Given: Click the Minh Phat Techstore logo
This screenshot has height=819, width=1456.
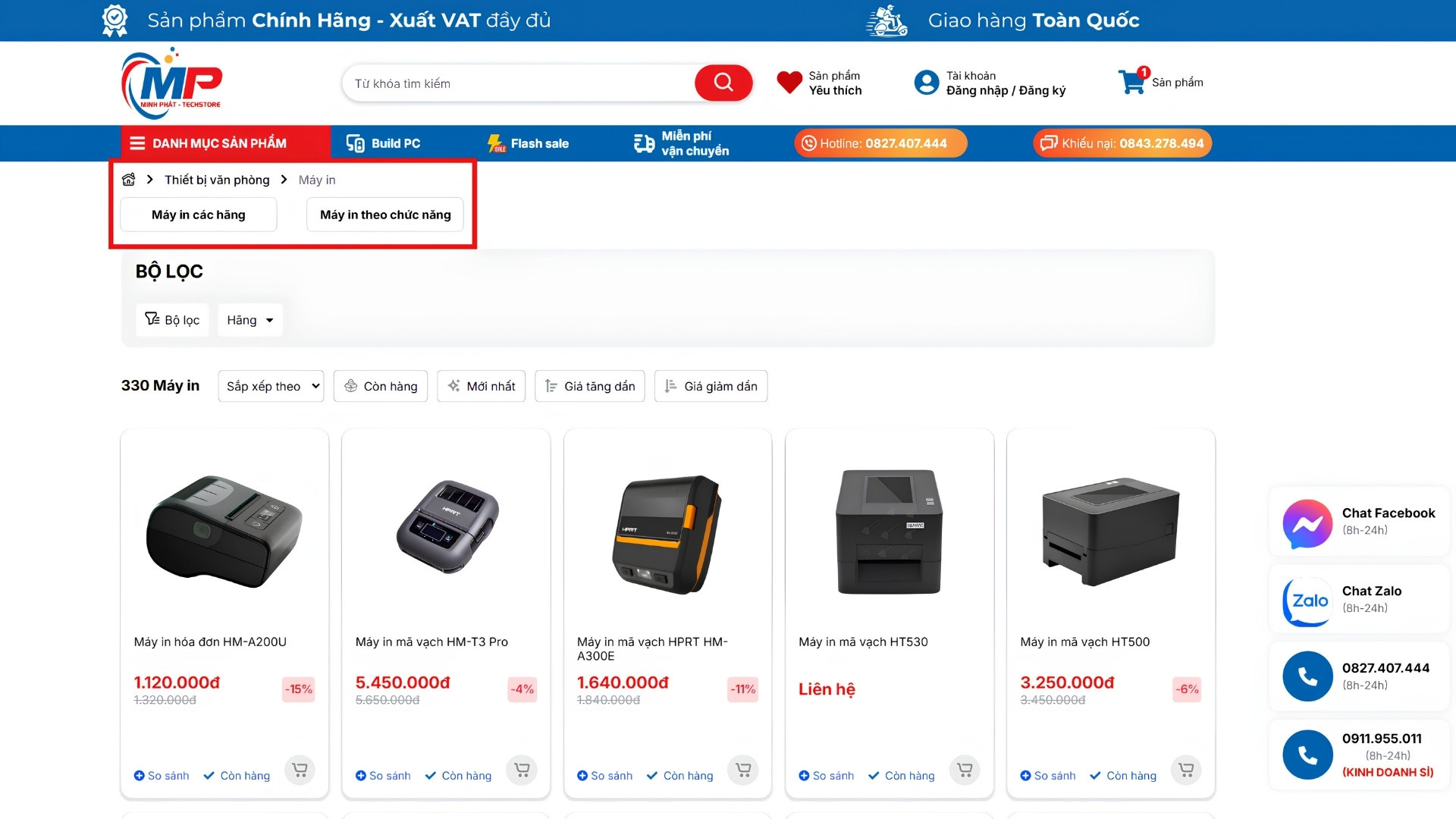Looking at the screenshot, I should coord(172,83).
